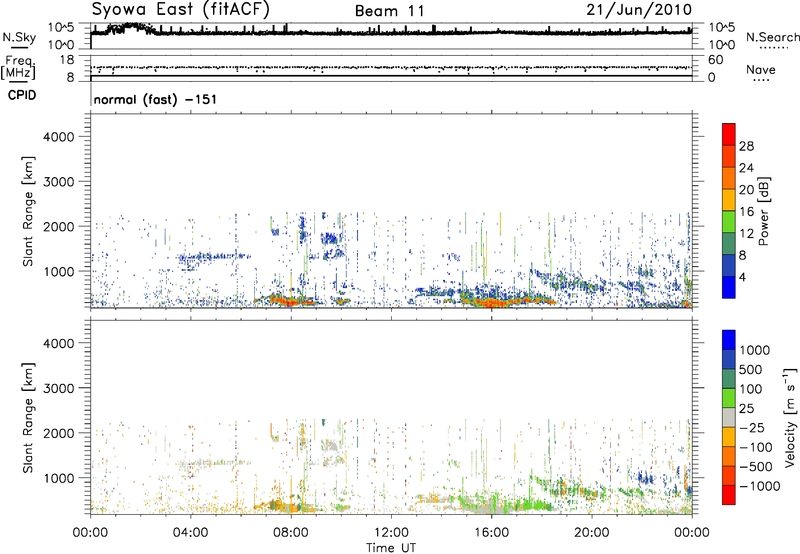
Task: Click the date "21/Jun/2010"
Action: pyautogui.click(x=639, y=9)
